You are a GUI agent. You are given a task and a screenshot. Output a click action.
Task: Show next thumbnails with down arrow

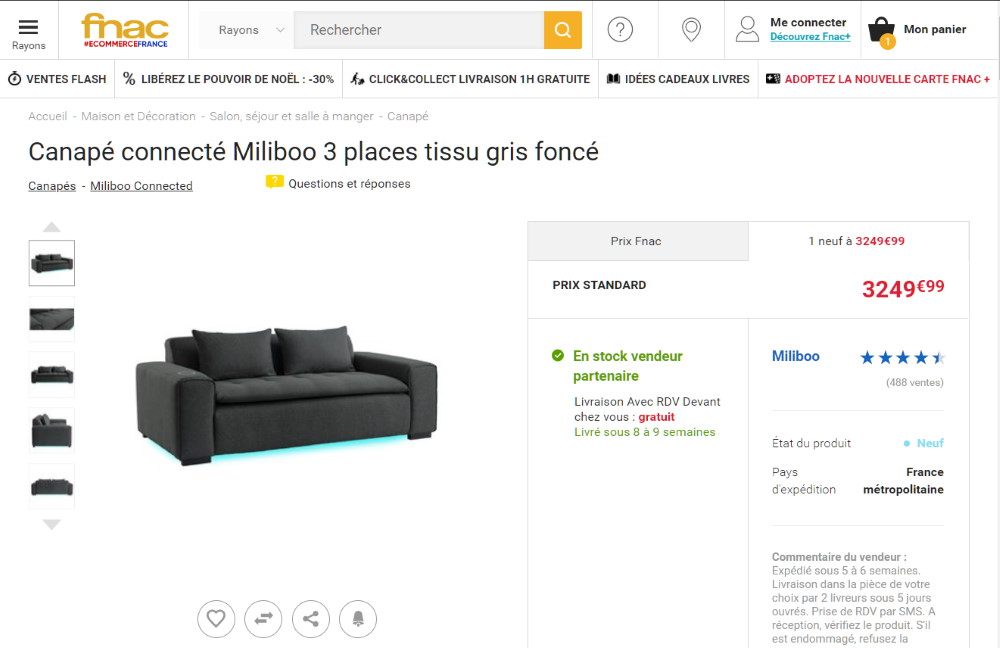pyautogui.click(x=52, y=524)
